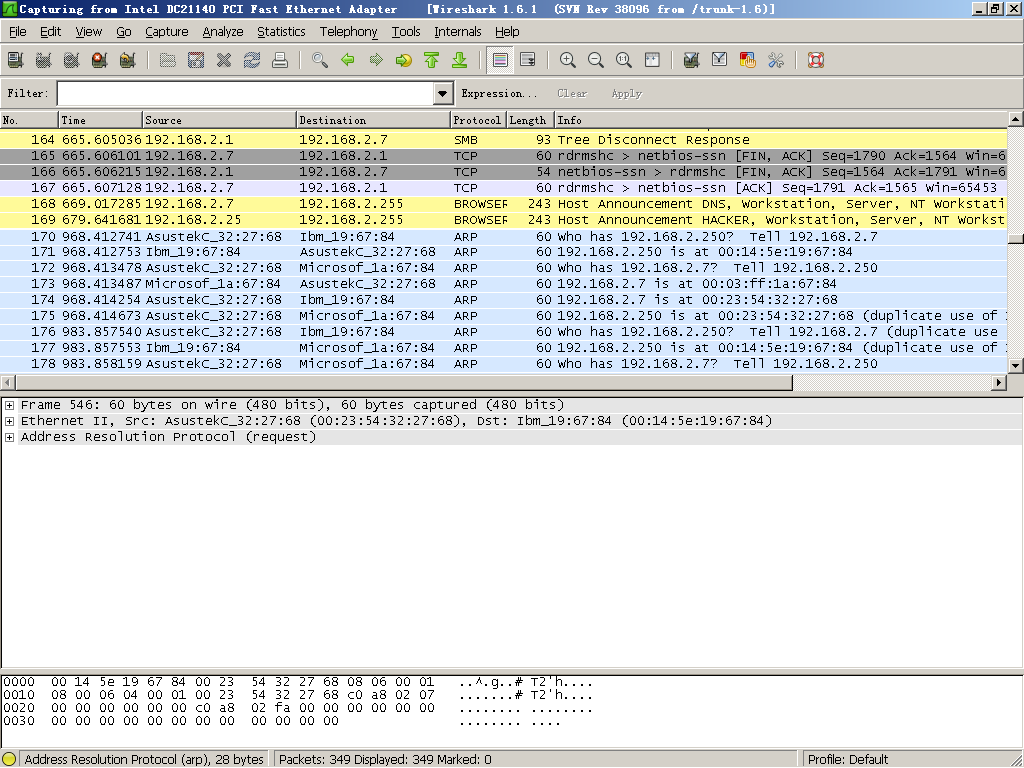Select packet 170 ARP who has 192.168.2.250
The height and width of the screenshot is (768, 1024).
click(x=504, y=236)
